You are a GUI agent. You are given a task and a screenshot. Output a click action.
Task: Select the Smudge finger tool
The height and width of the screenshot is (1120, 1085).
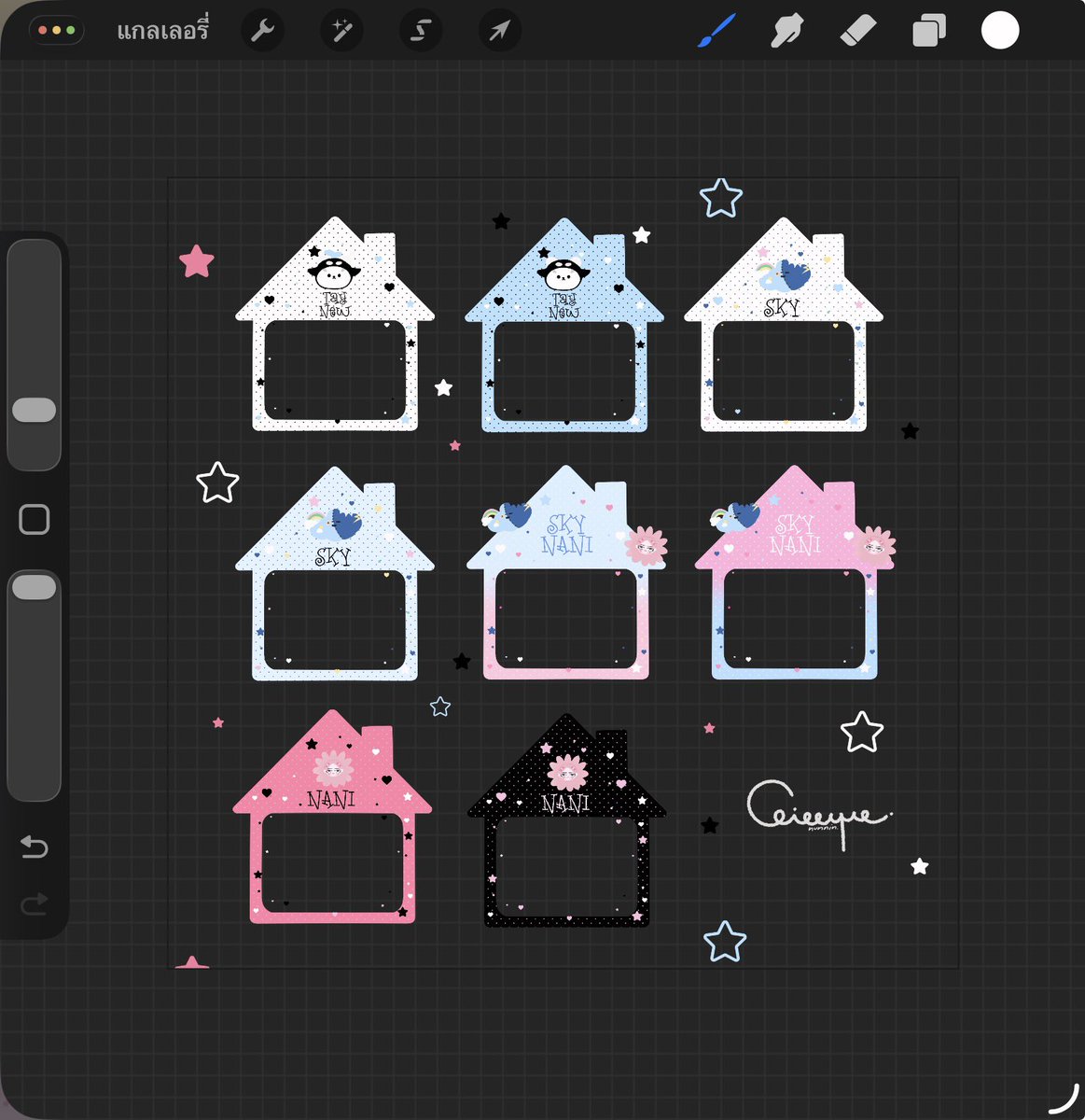click(x=787, y=31)
